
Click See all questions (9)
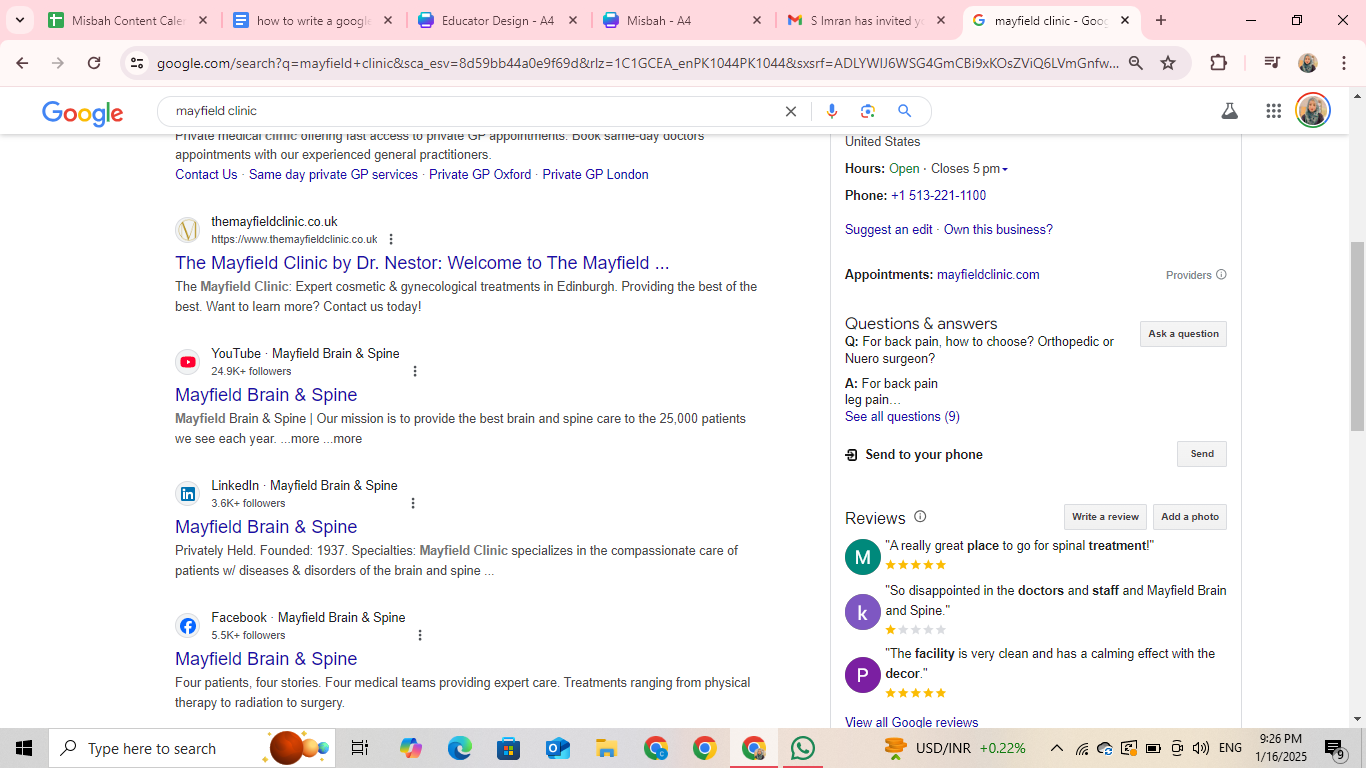click(902, 416)
